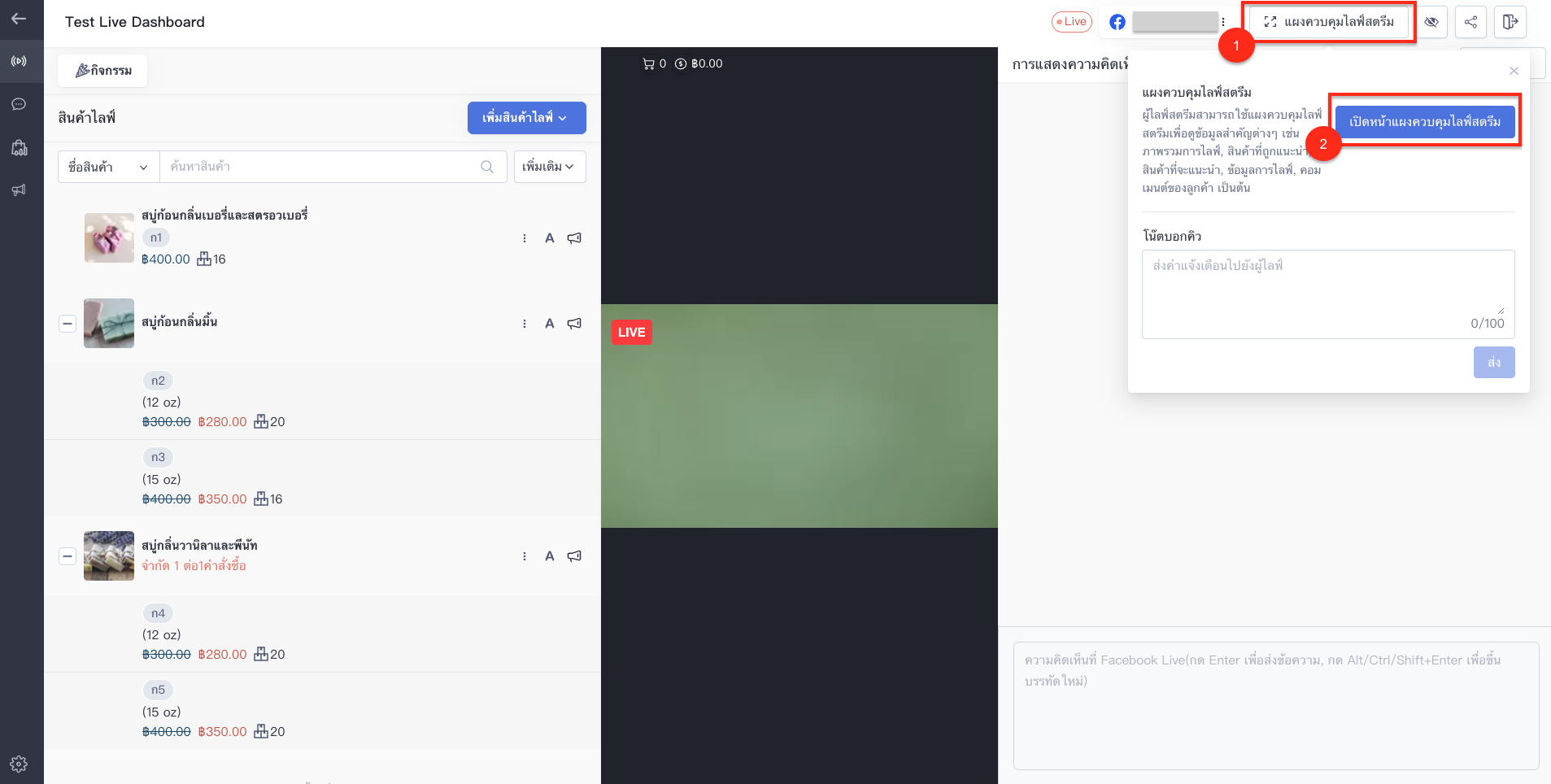Click แผงควบคุมไลฟ์สตรีม header button

[x=1329, y=22]
